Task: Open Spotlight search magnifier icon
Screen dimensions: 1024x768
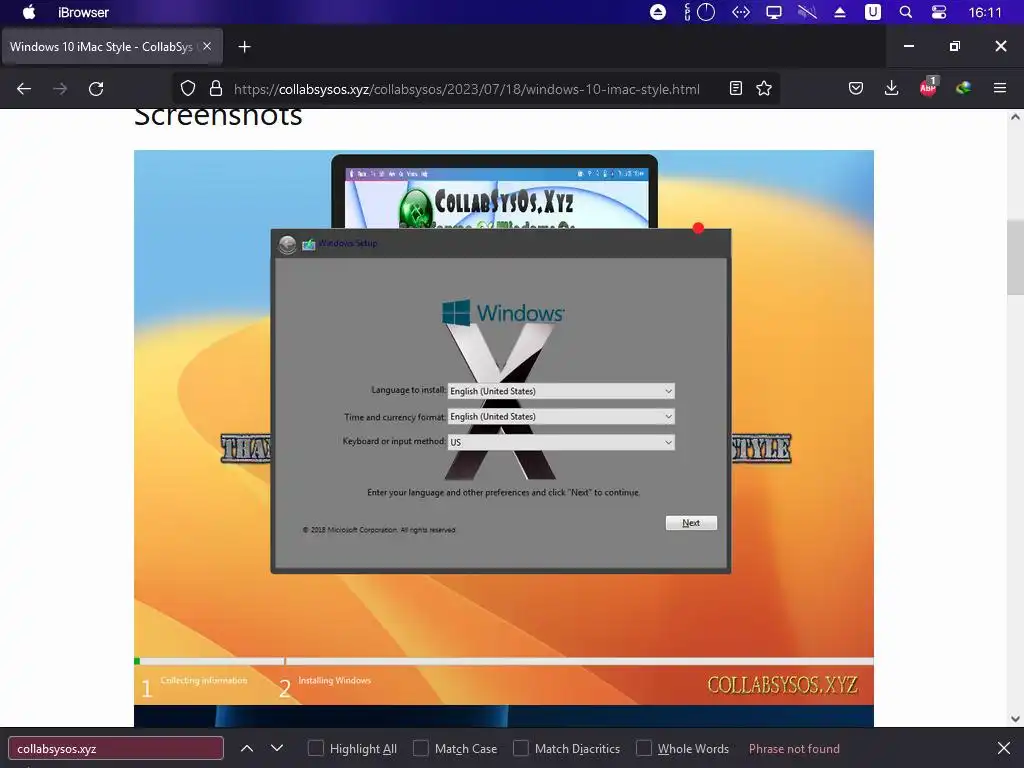Action: 906,12
